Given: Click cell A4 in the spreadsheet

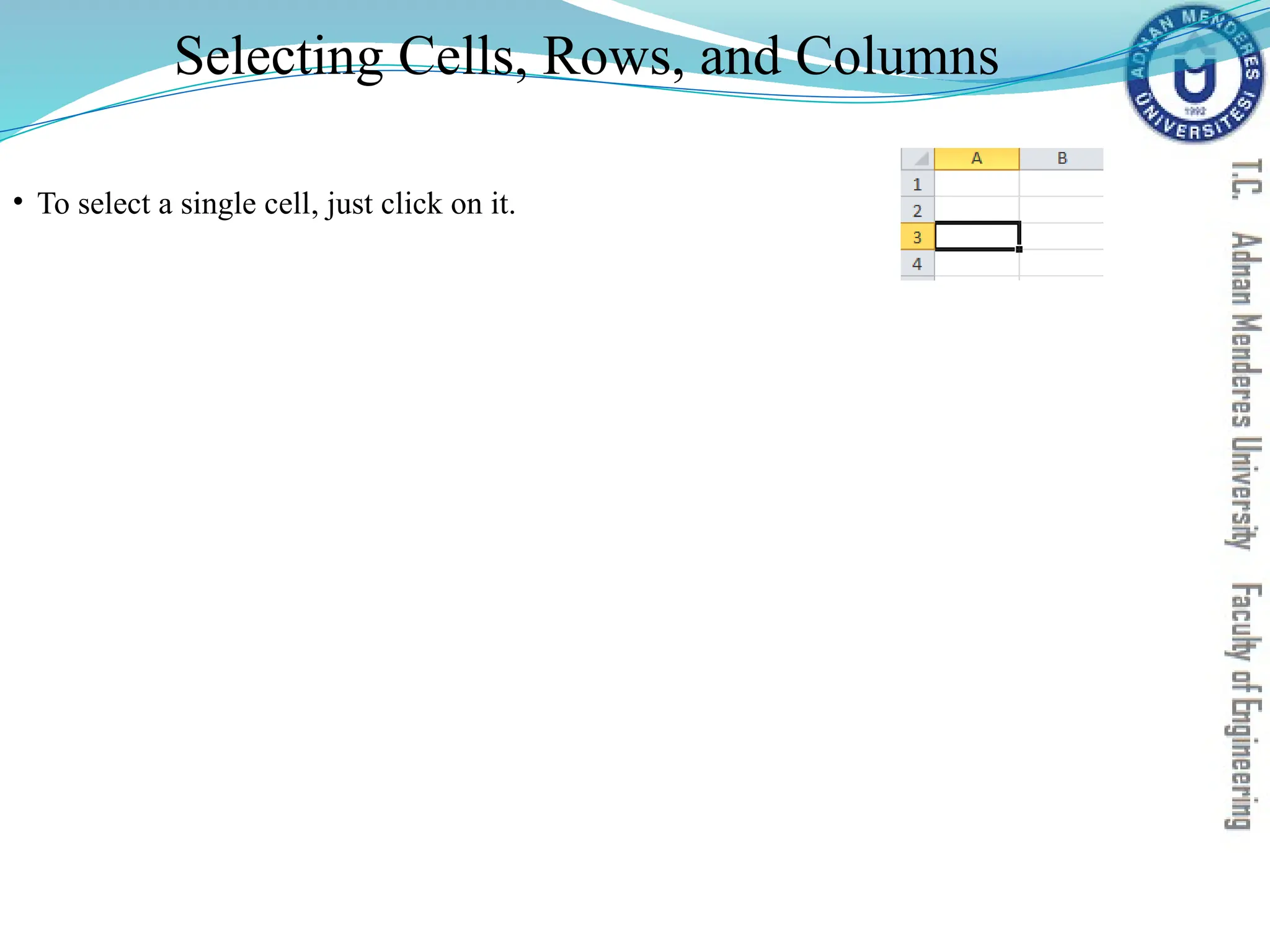Looking at the screenshot, I should coord(977,263).
